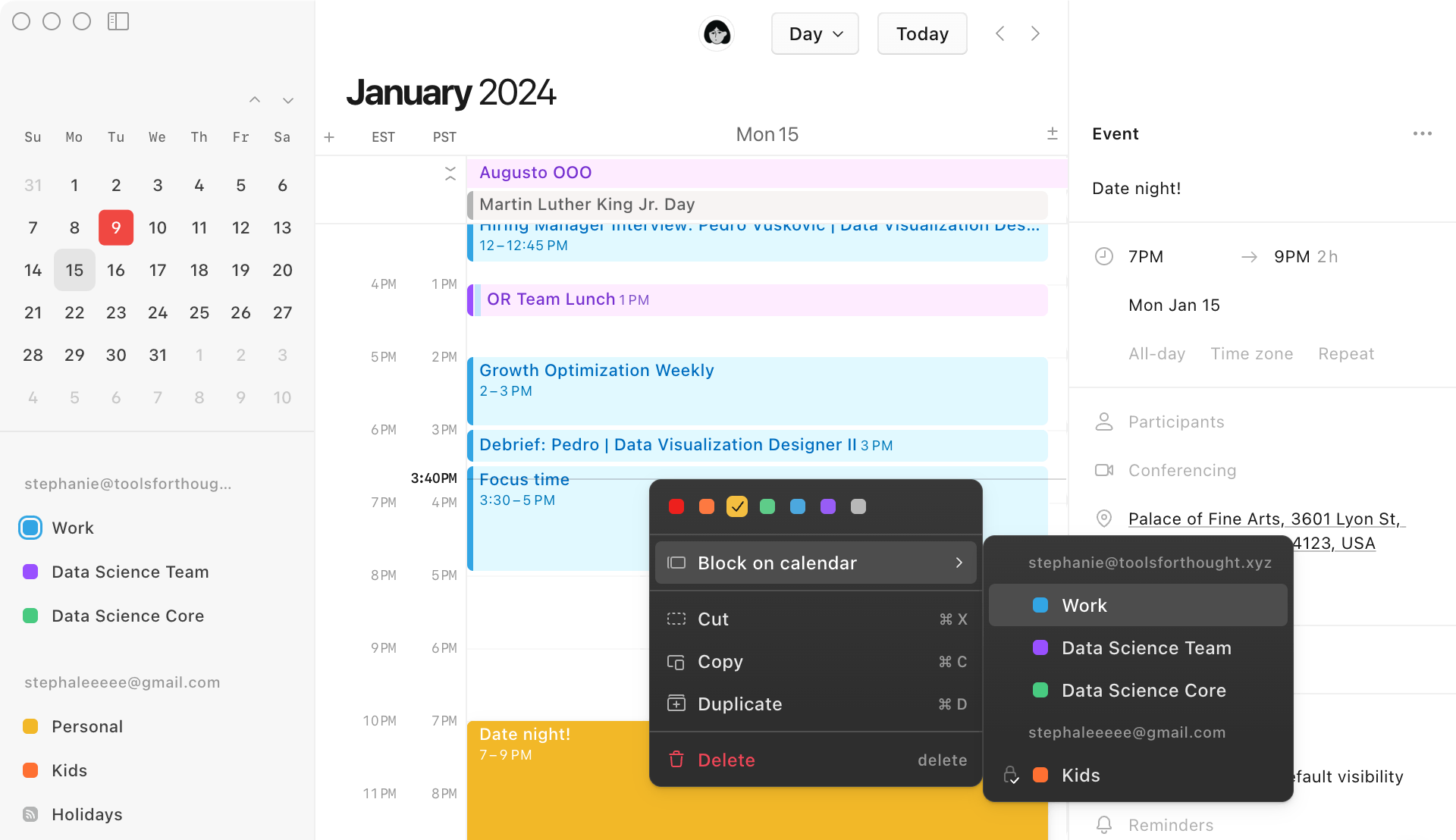Click the Holidays calendar icon in sidebar
1456x840 pixels.
tap(30, 814)
